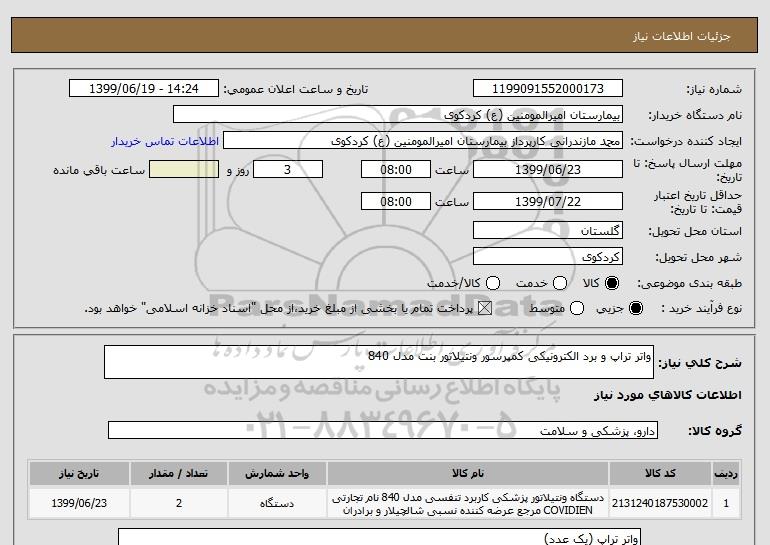The width and height of the screenshot is (770, 545).
Task: Click the general need description text box
Action: (379, 362)
